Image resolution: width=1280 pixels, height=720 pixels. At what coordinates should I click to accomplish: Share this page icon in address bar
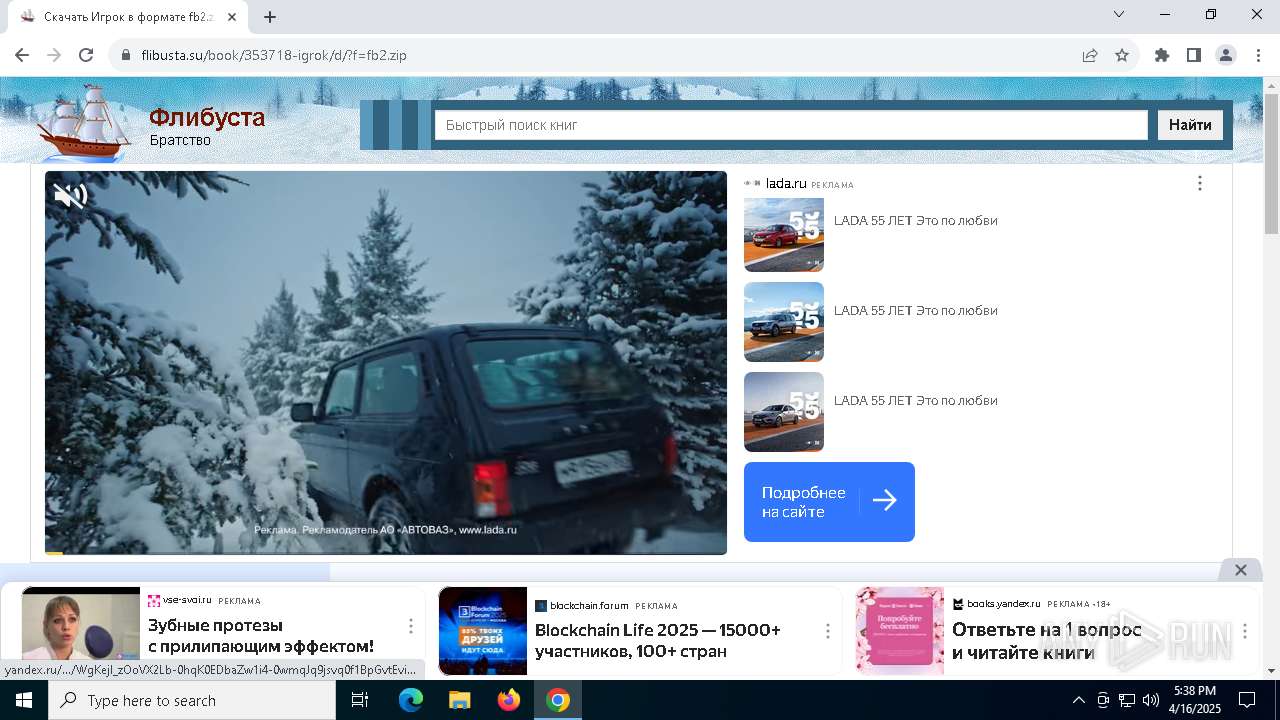[x=1090, y=55]
